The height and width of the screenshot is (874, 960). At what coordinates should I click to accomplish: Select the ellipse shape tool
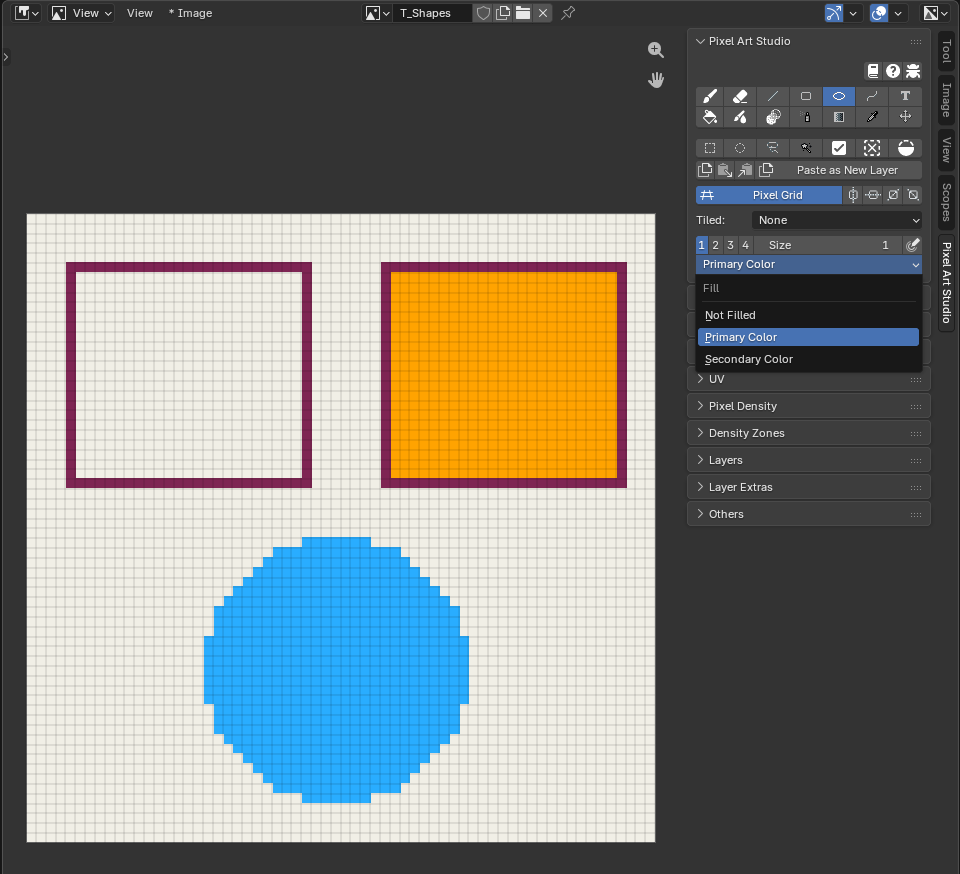839,96
